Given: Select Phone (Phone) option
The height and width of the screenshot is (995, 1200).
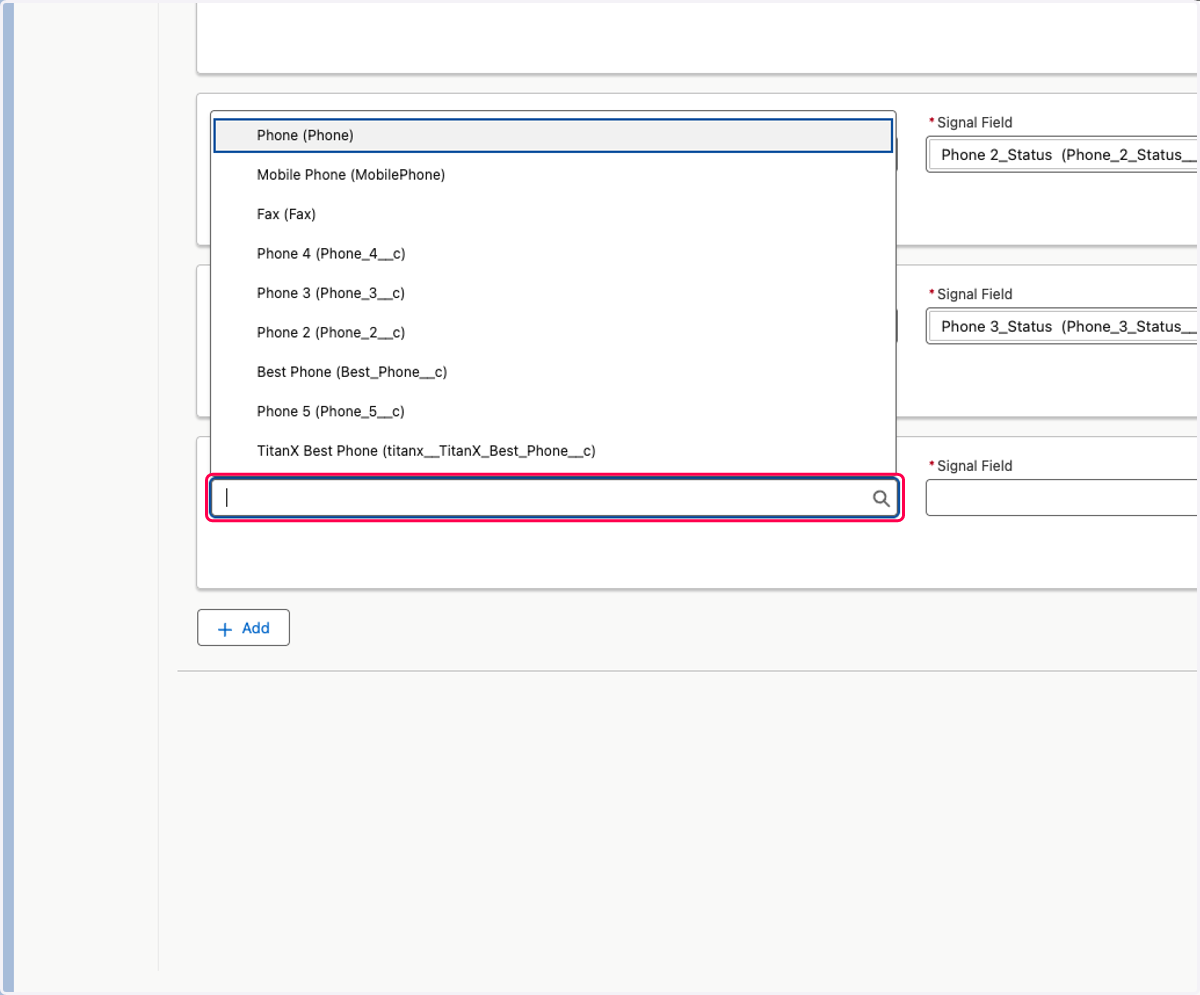Looking at the screenshot, I should click(553, 135).
